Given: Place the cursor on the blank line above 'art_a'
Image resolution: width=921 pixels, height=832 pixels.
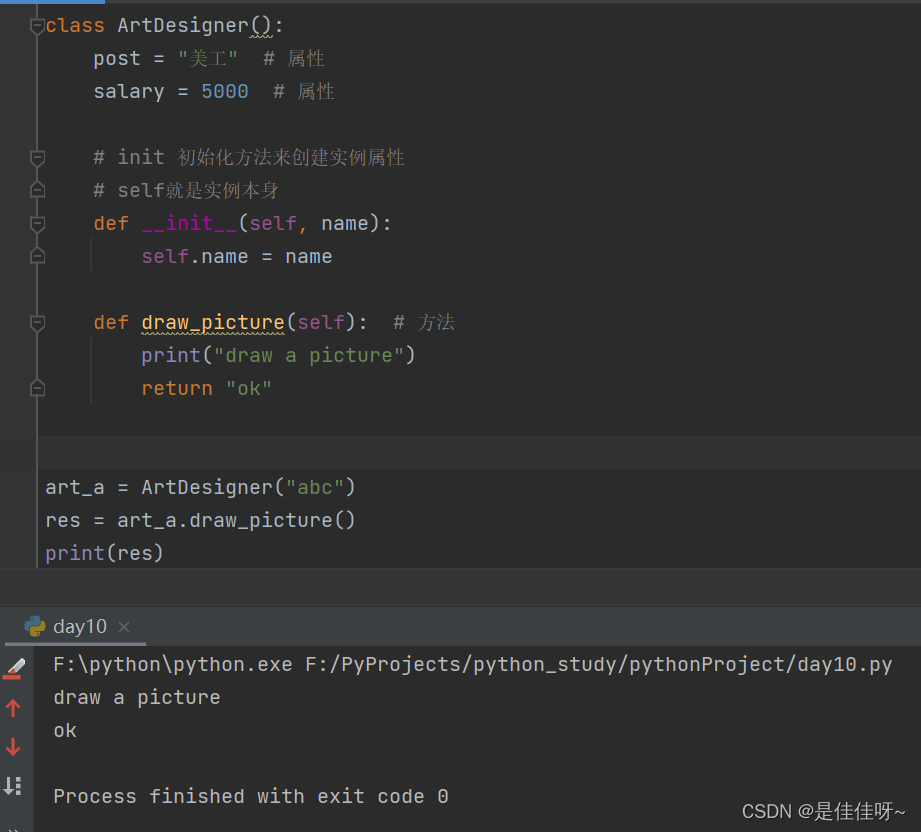Looking at the screenshot, I should pos(479,453).
